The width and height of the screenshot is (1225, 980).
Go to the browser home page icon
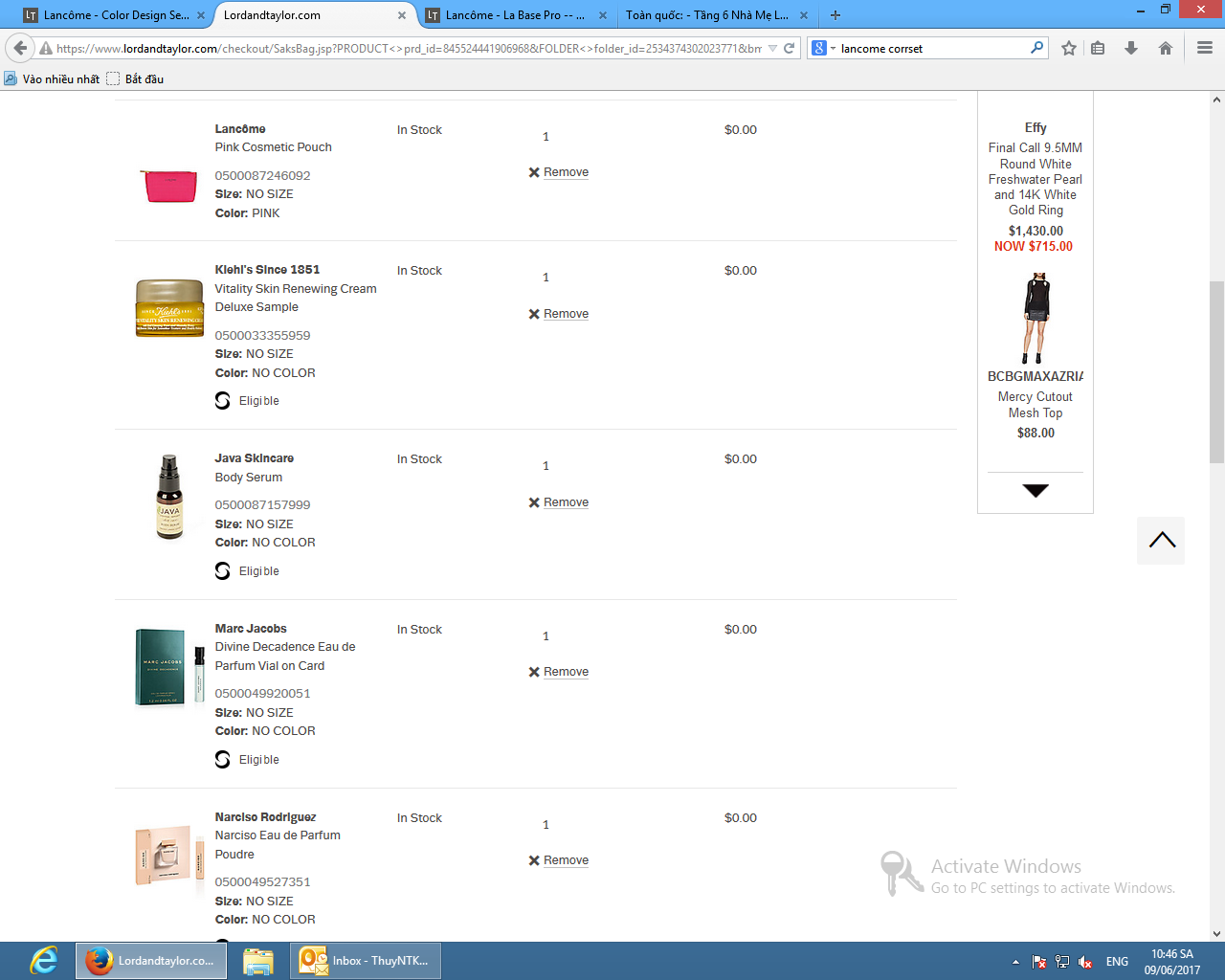[1165, 48]
